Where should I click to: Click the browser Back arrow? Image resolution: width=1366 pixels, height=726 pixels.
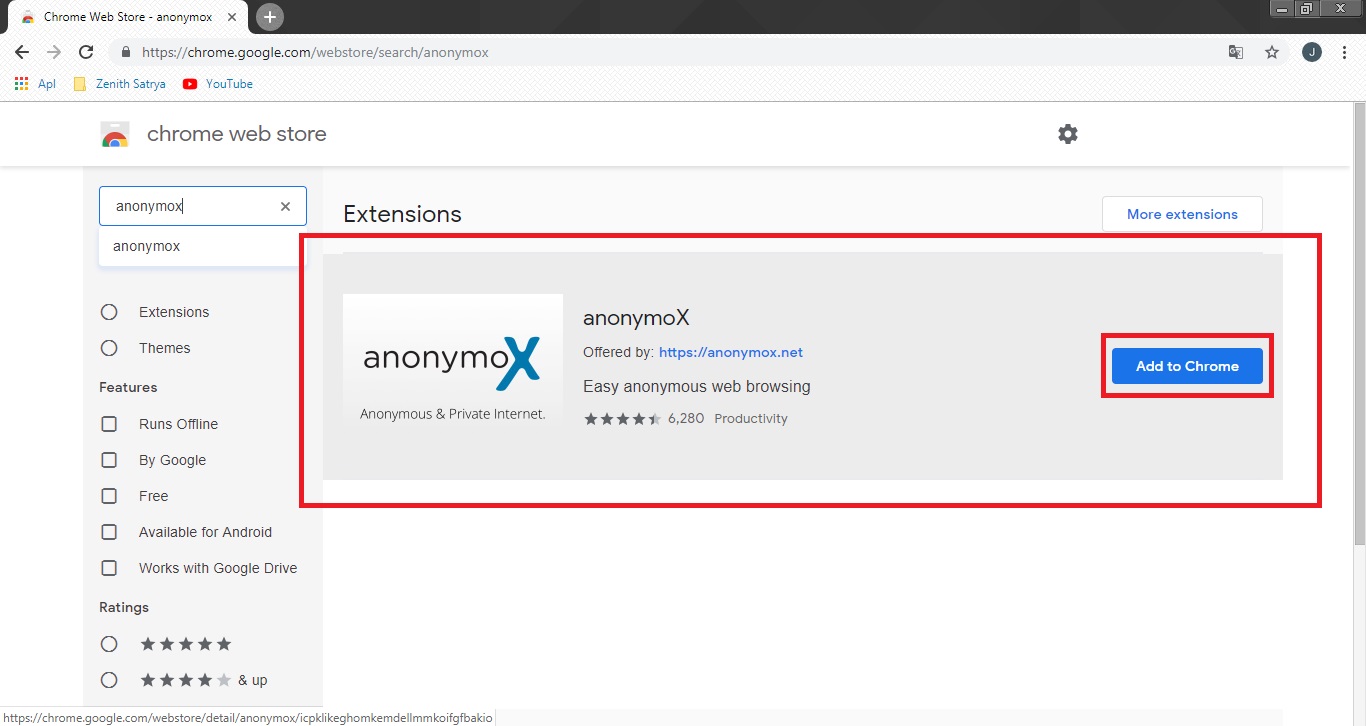(22, 52)
